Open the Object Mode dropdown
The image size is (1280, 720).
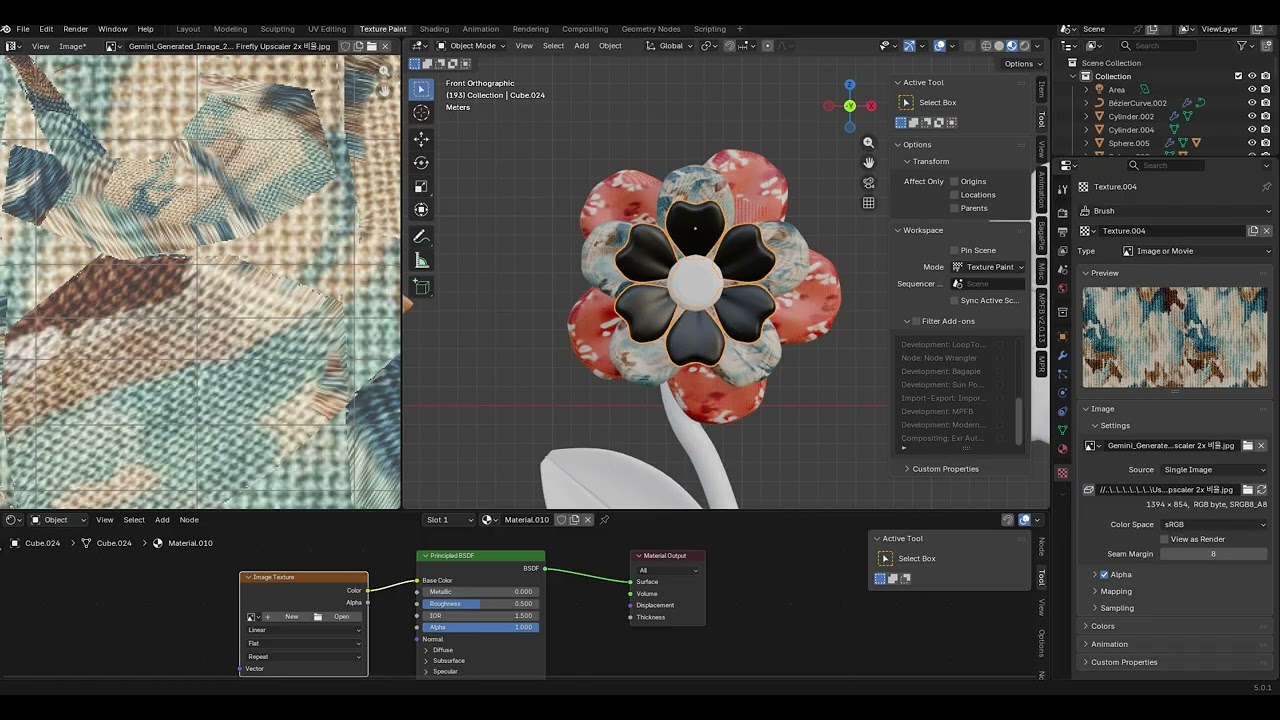click(x=471, y=46)
